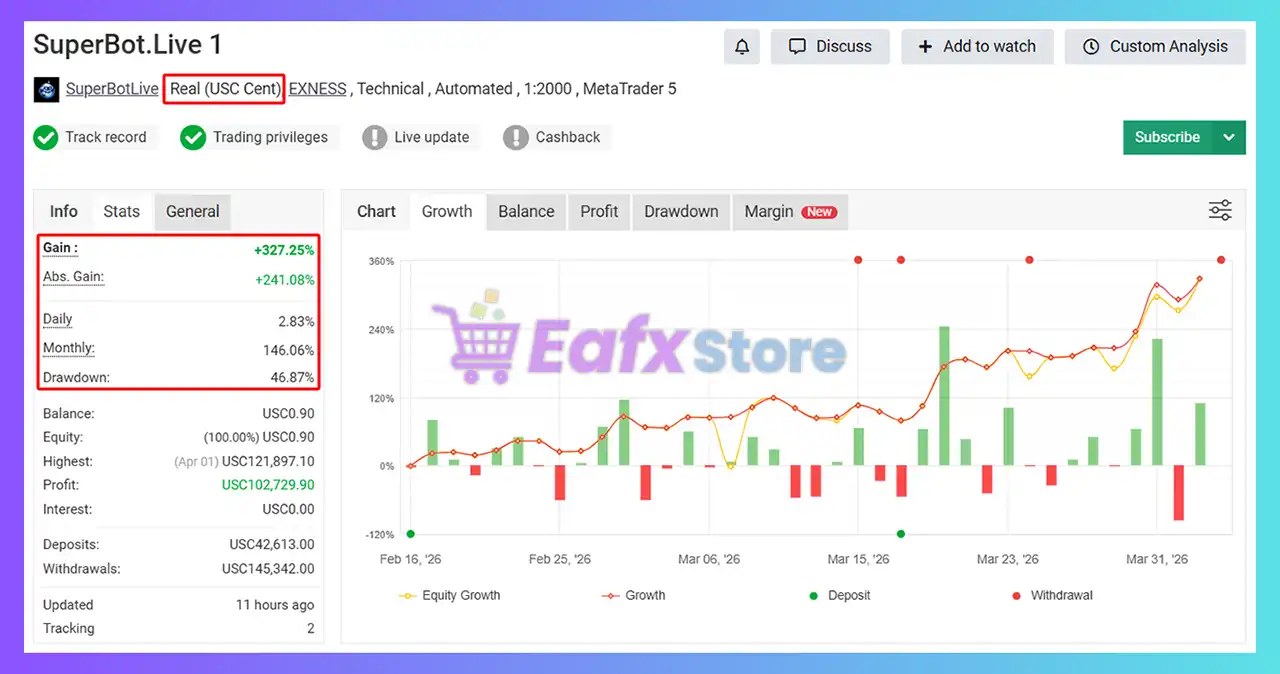Click the SuperBotLive avatar icon
The image size is (1280, 674).
pyautogui.click(x=47, y=89)
